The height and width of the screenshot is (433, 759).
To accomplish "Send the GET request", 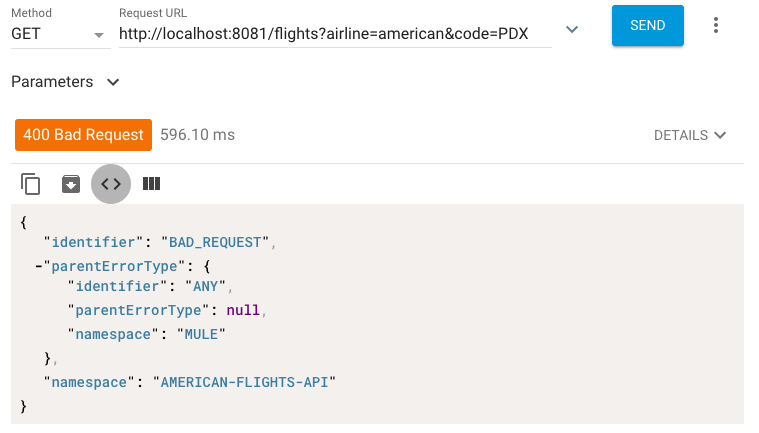I will coord(648,26).
